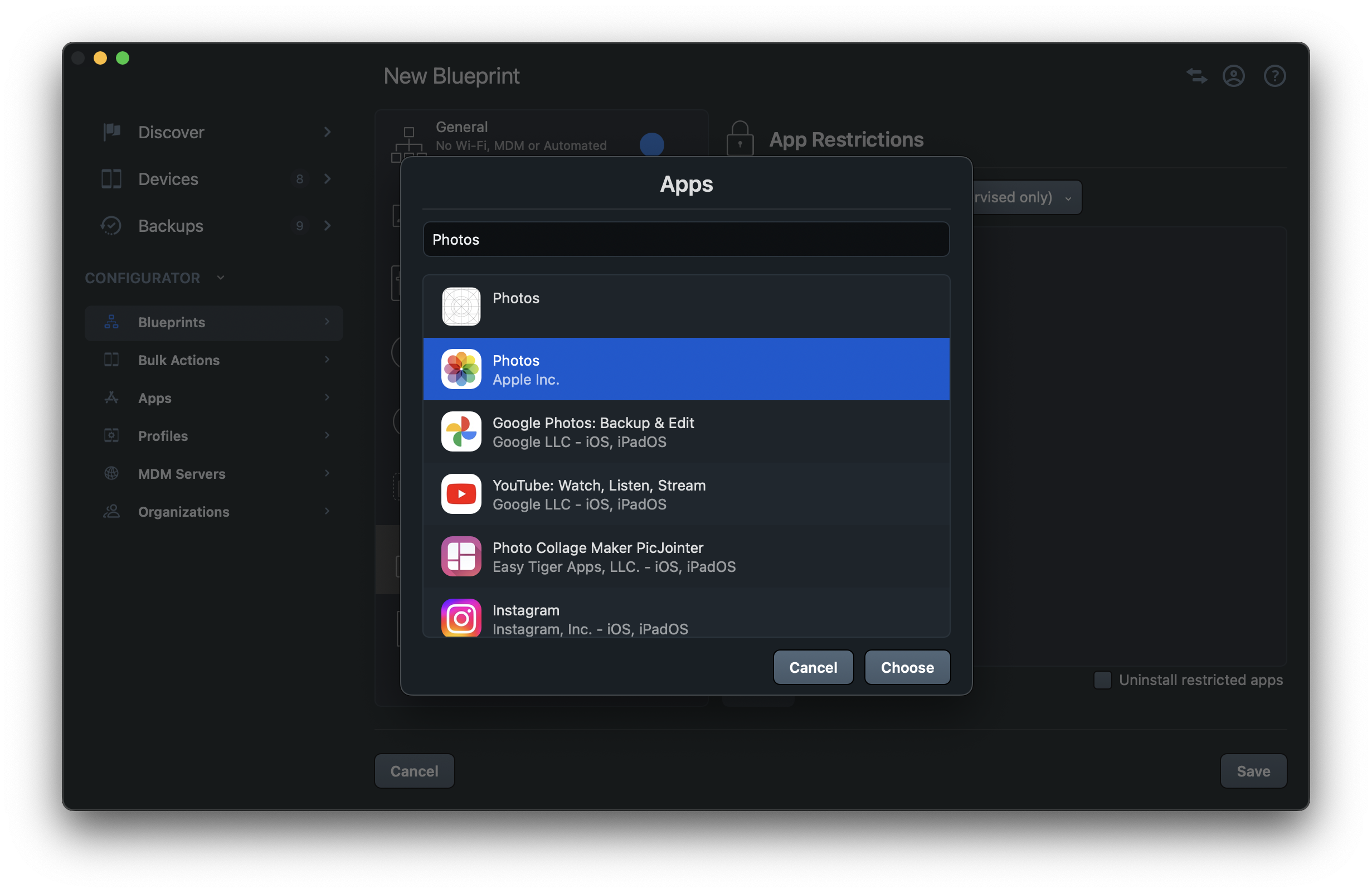Click the MDM Servers globe icon
Image resolution: width=1372 pixels, height=893 pixels.
coord(111,473)
